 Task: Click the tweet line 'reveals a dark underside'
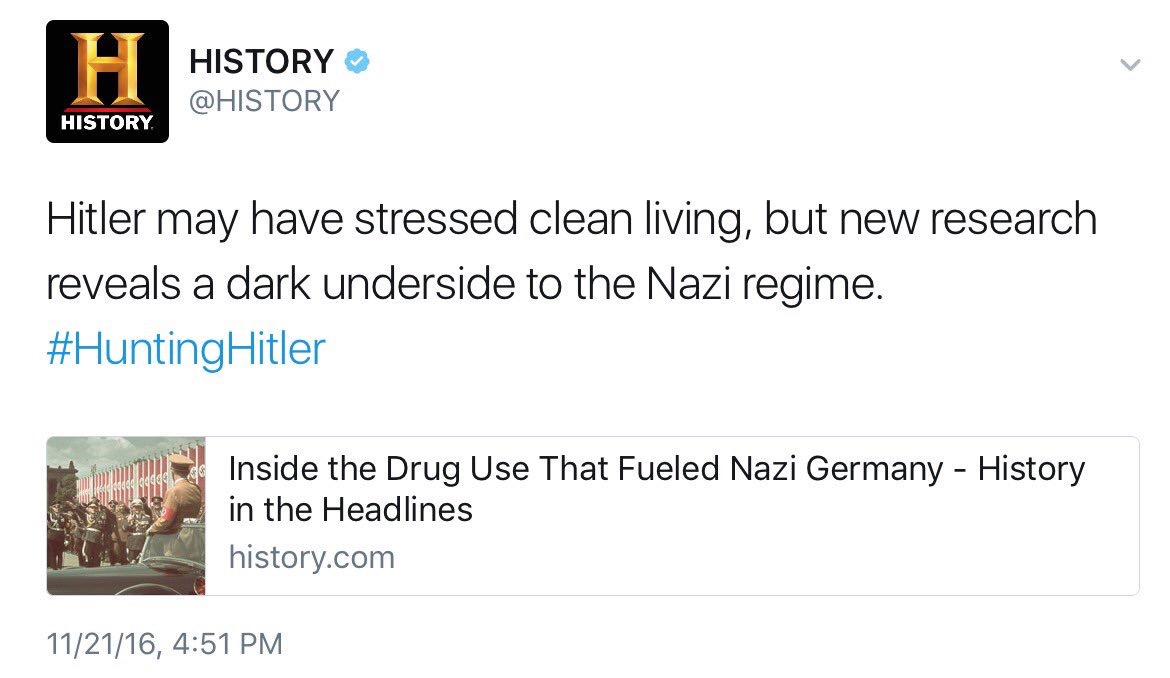point(465,286)
